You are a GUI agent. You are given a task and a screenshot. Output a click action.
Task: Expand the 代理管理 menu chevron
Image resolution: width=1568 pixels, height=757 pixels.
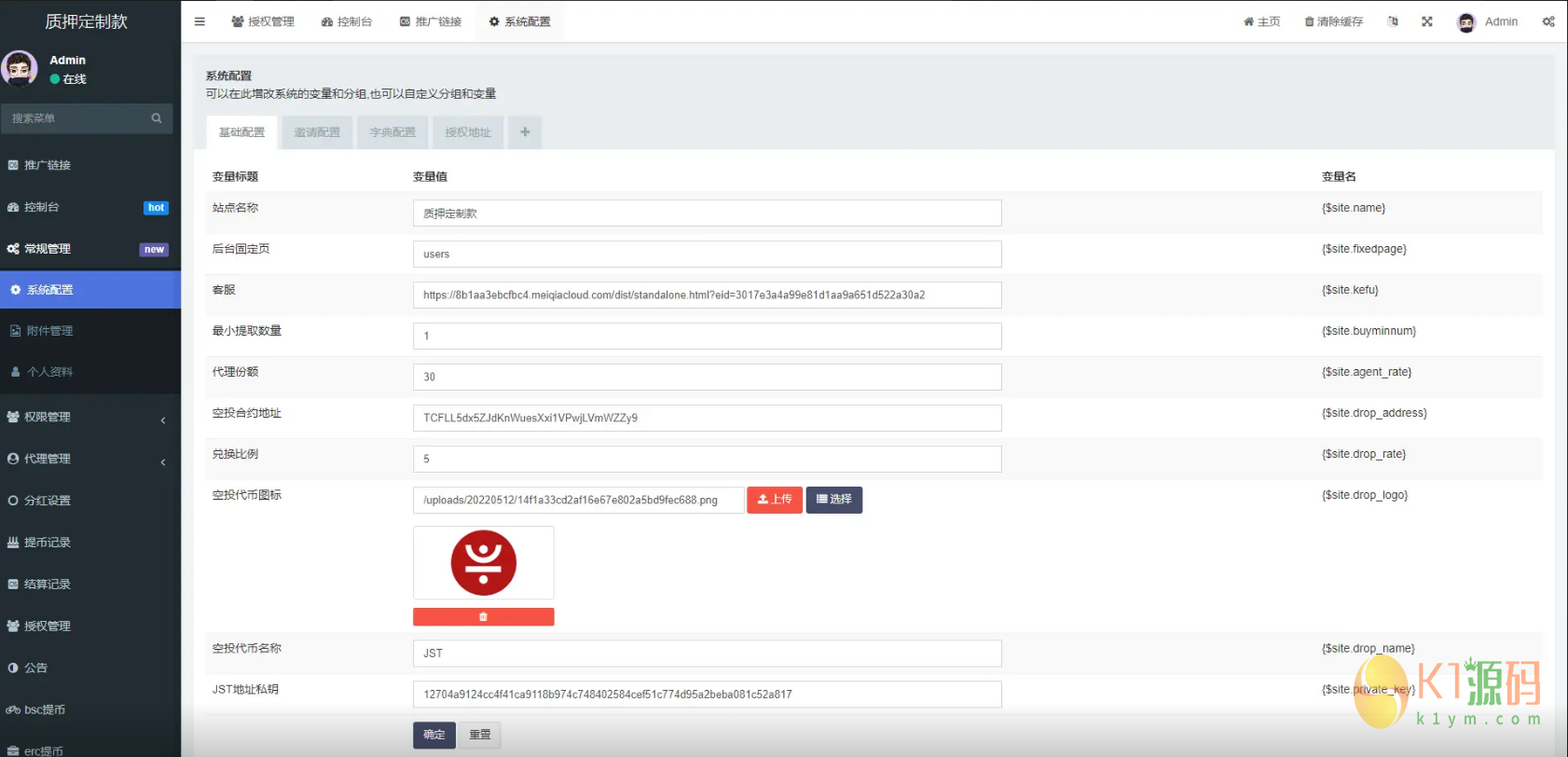(x=163, y=461)
